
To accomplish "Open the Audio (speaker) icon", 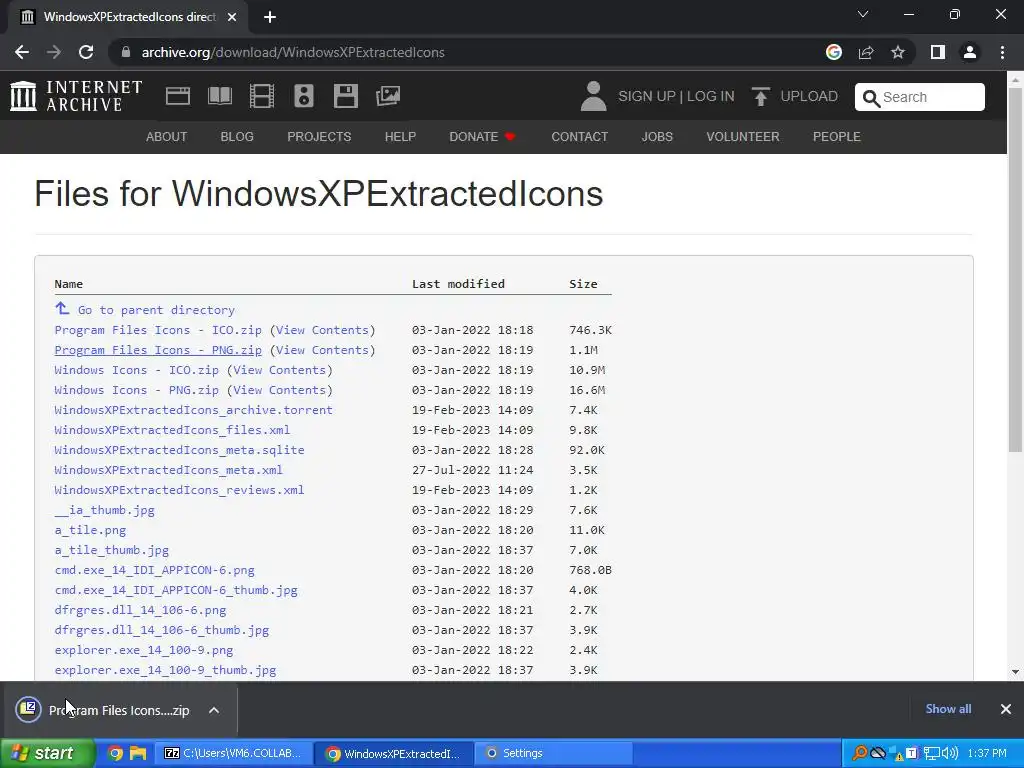I will (x=304, y=96).
